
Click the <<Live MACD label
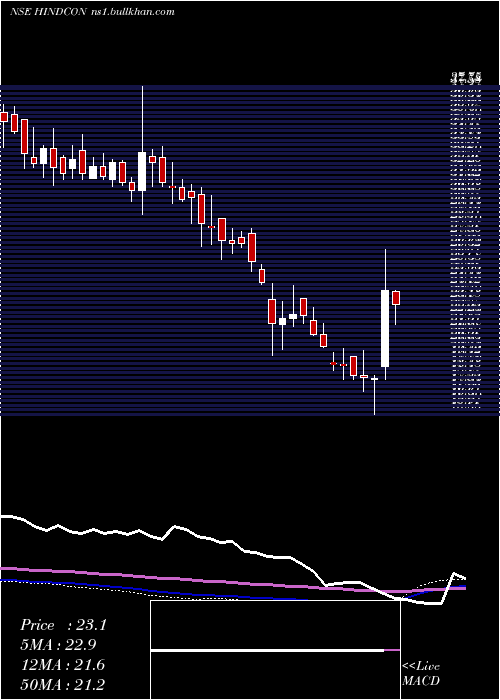coord(421,673)
